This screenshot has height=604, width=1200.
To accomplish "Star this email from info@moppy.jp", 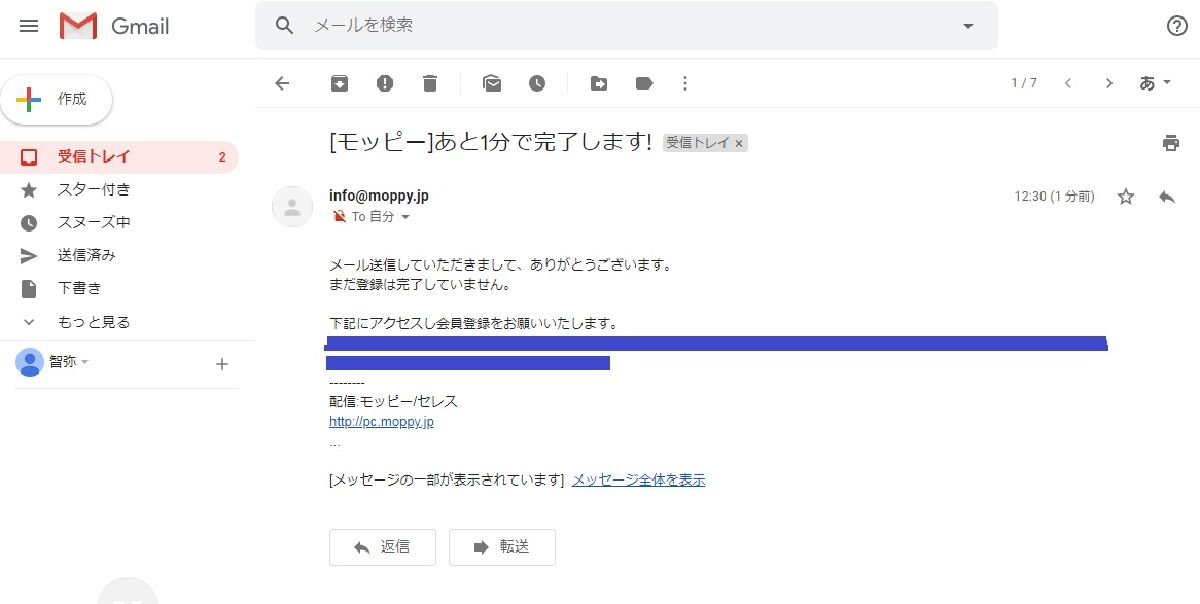I will [x=1126, y=197].
